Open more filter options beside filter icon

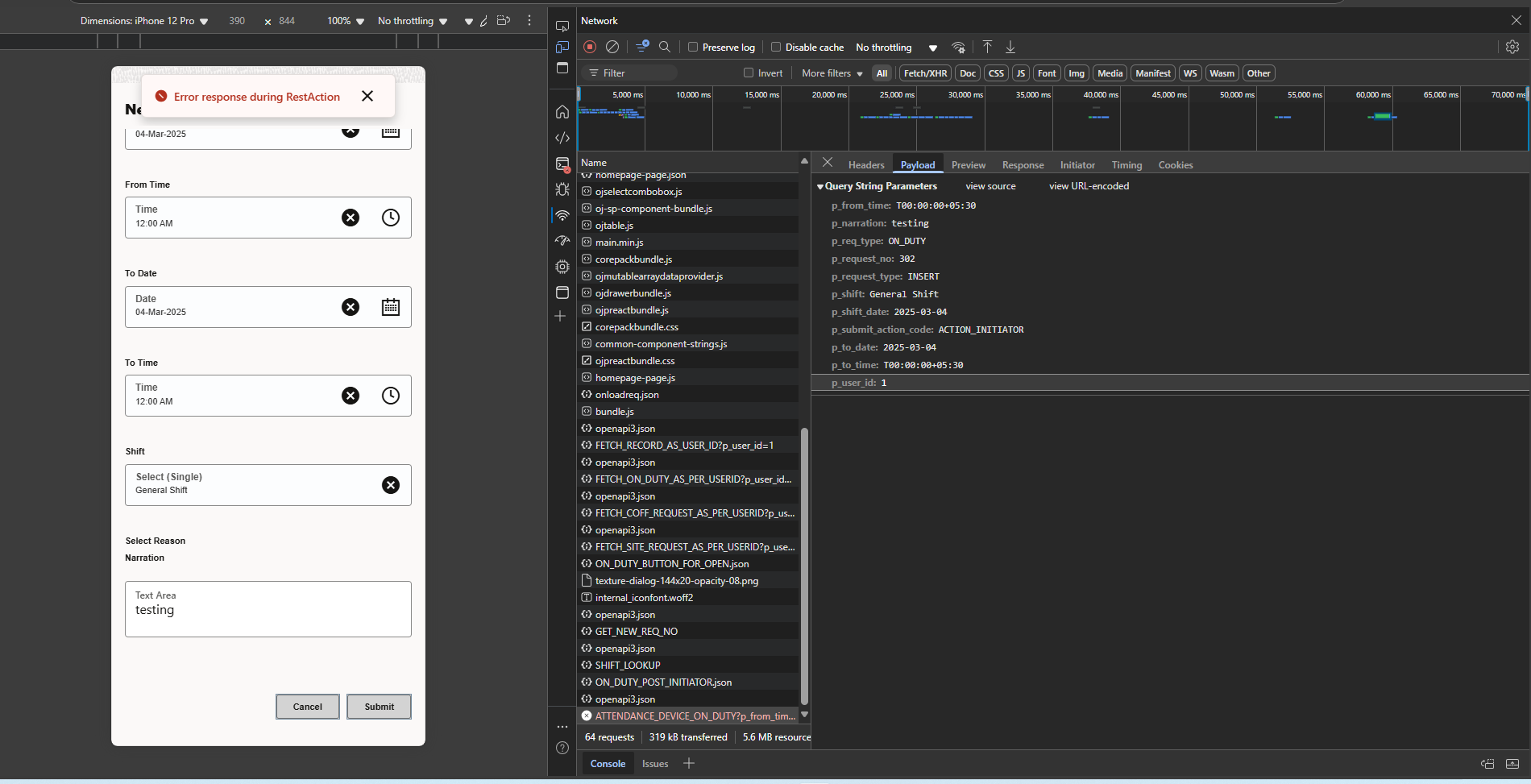click(x=642, y=47)
